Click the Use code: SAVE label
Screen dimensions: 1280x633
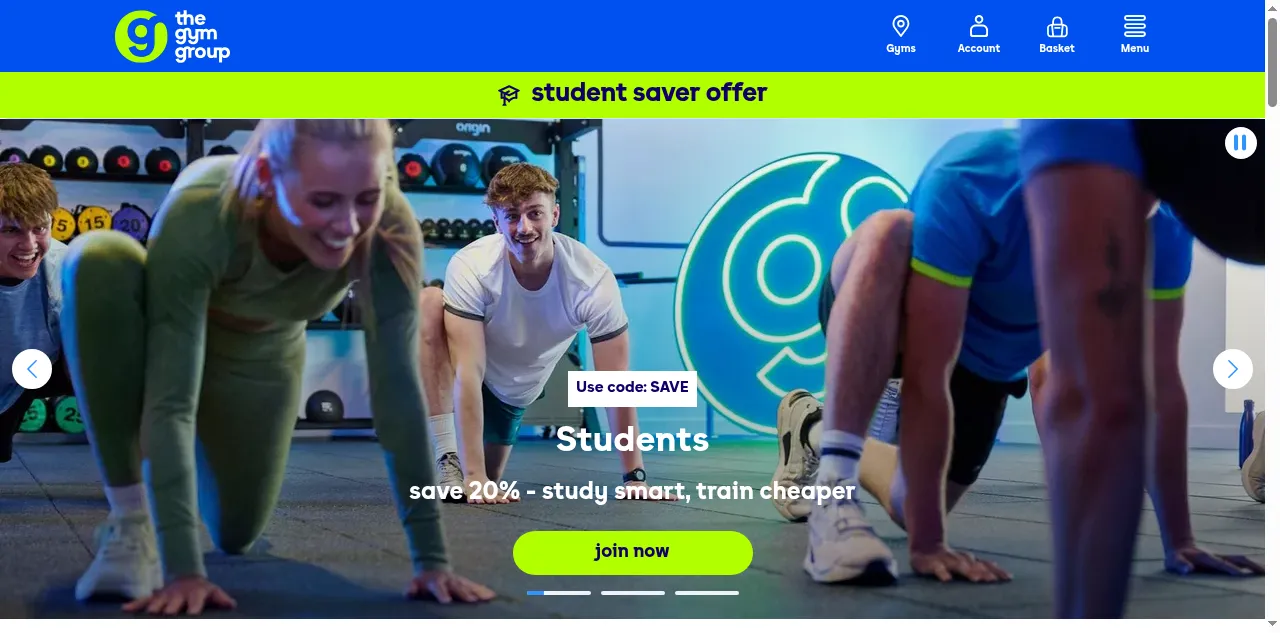coord(632,388)
